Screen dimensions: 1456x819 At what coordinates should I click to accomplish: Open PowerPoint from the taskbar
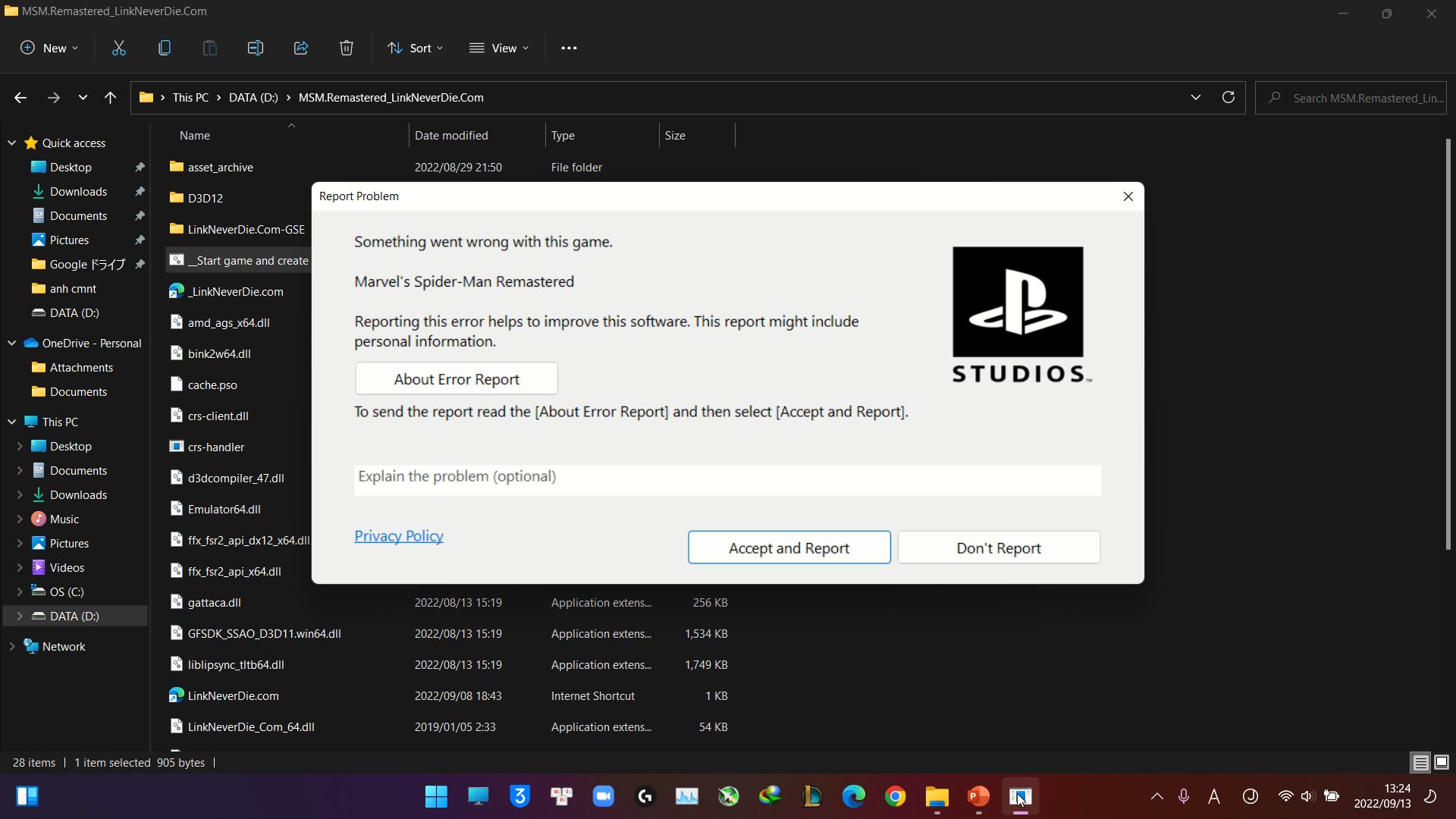coord(979,796)
